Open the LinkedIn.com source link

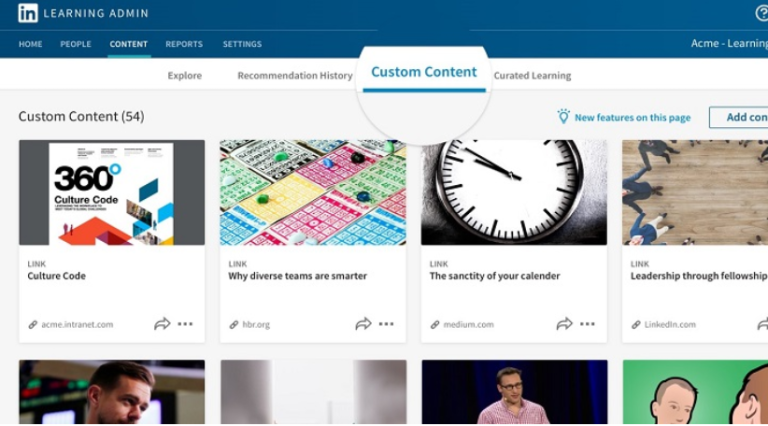[670, 324]
